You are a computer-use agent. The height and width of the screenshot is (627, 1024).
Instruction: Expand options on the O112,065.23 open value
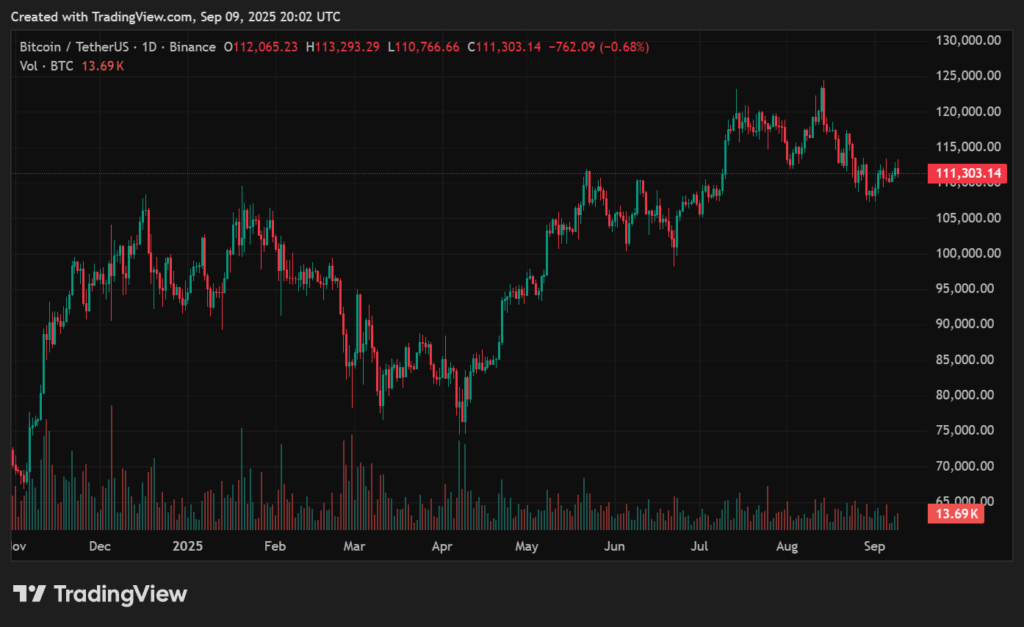260,46
